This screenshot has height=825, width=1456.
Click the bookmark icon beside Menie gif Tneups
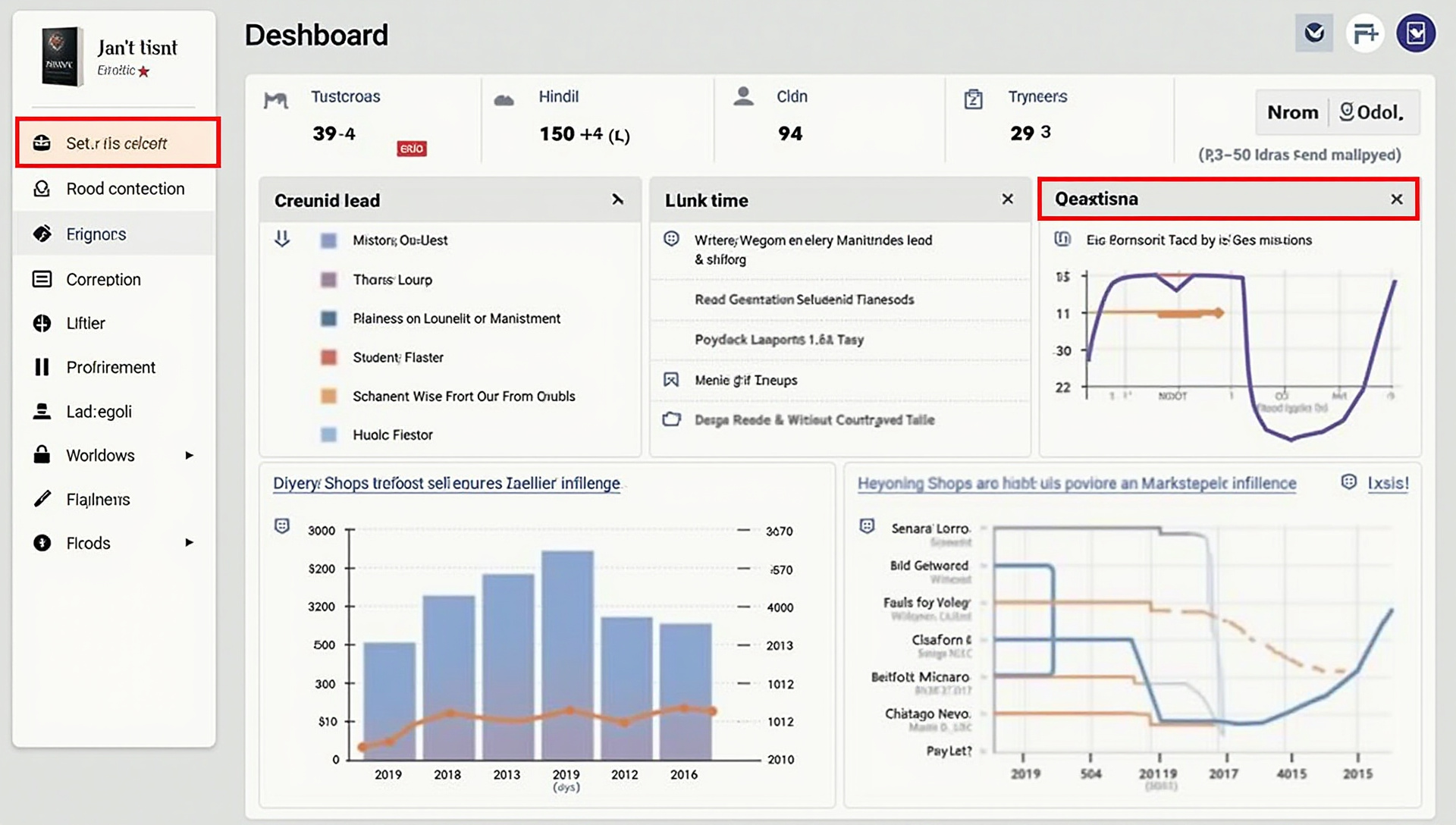pos(671,380)
